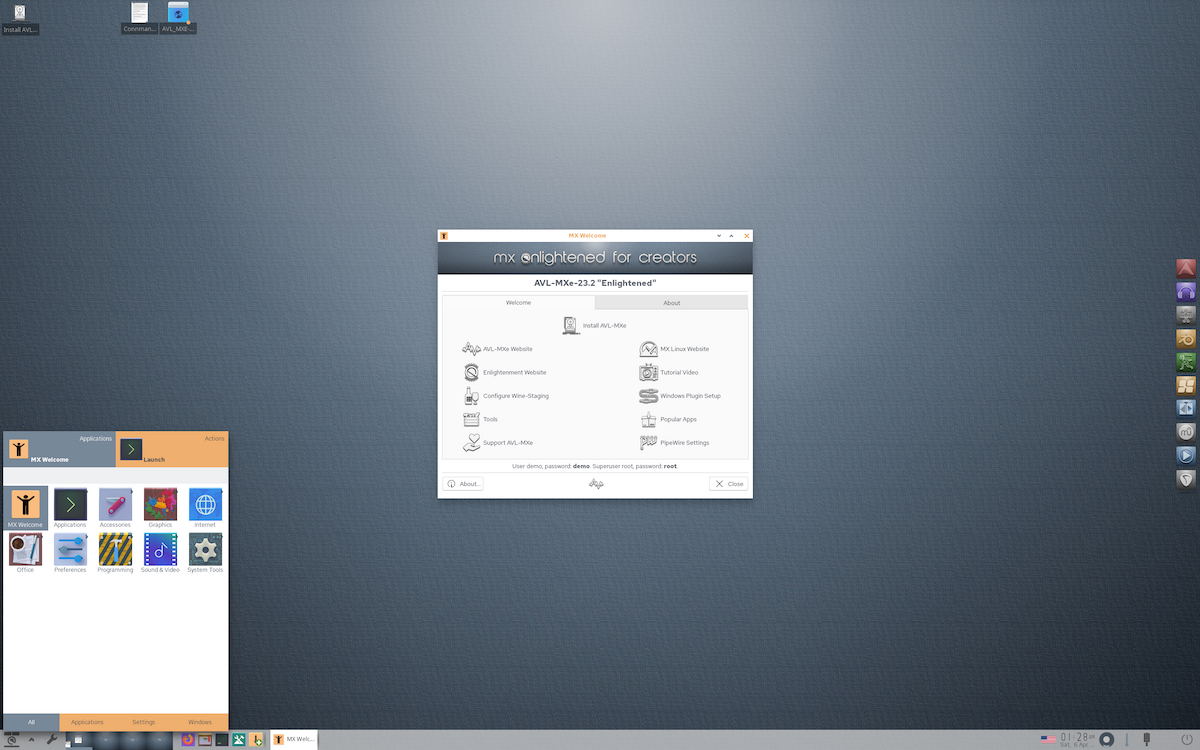This screenshot has height=750, width=1200.
Task: Open the window menu dropdown arrow in title bar
Action: pos(719,236)
